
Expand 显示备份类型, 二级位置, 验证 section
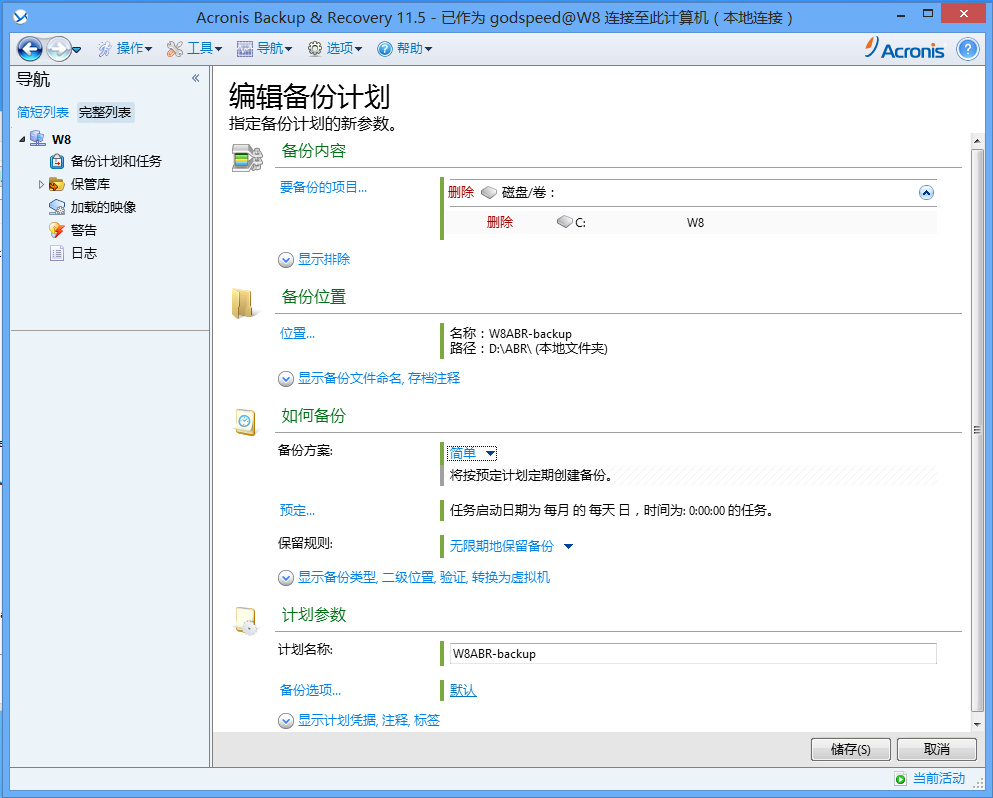coord(414,577)
